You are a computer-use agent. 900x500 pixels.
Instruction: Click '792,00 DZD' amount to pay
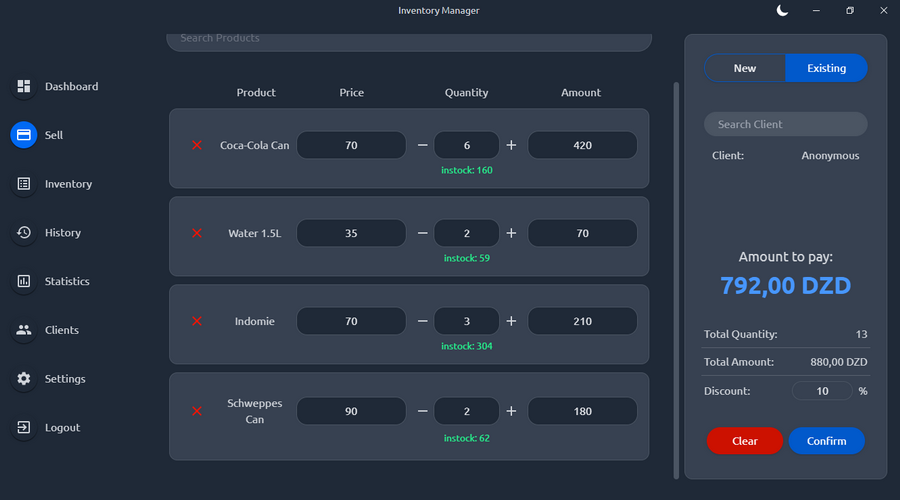coord(786,285)
